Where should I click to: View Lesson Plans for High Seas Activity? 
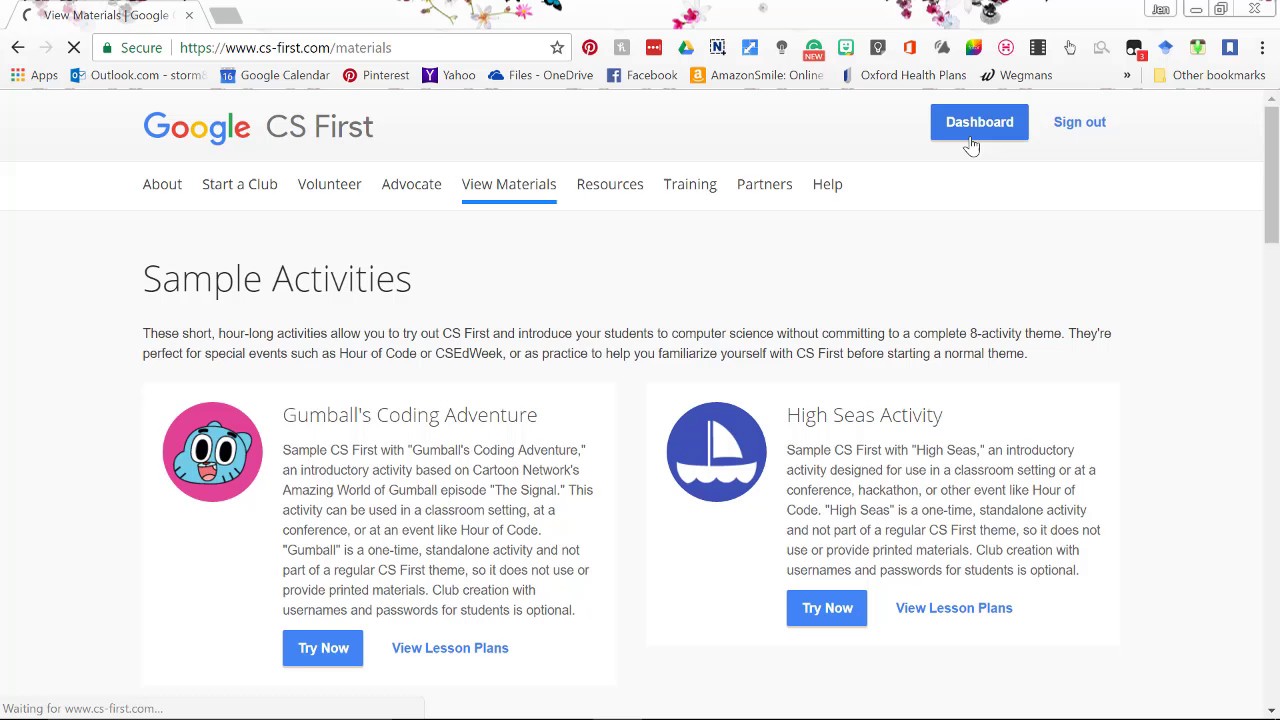tap(954, 608)
